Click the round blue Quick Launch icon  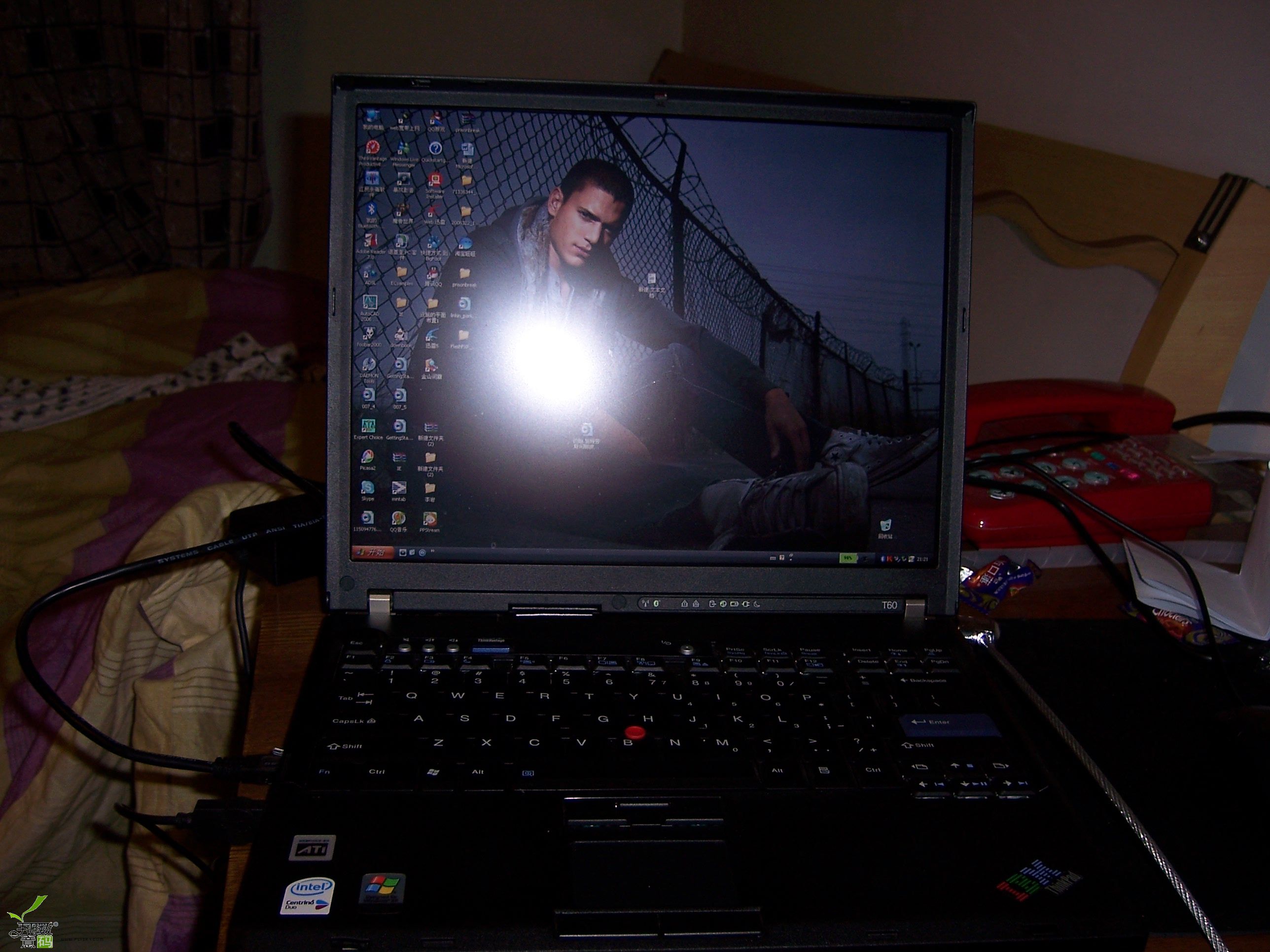tap(423, 552)
